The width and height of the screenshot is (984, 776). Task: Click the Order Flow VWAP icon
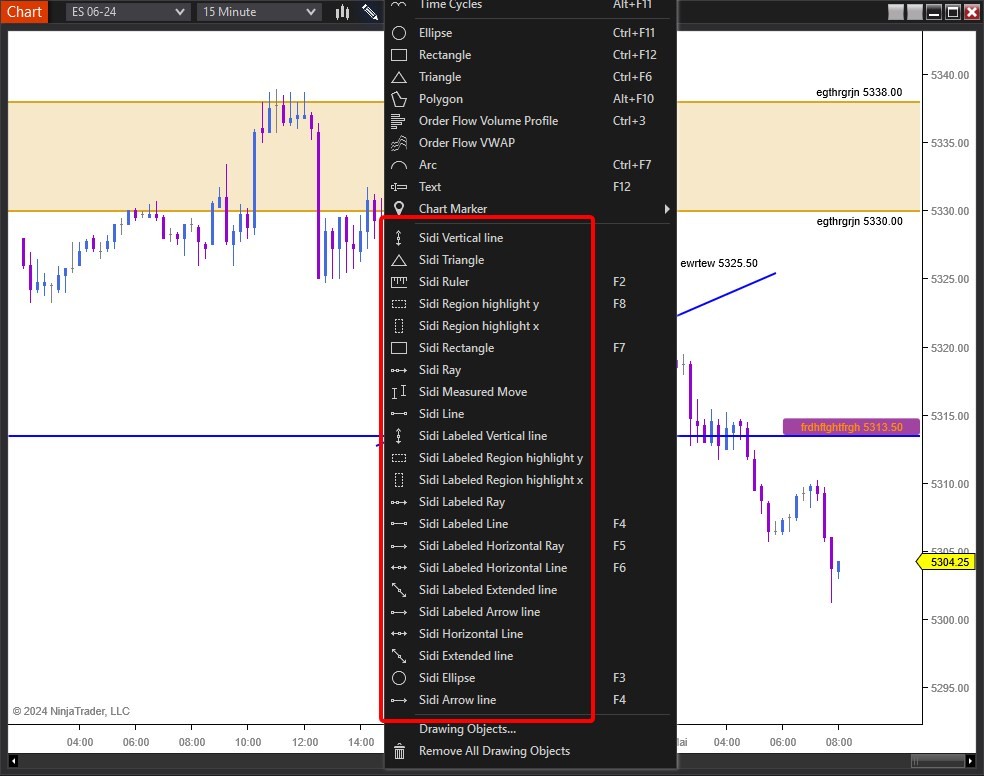398,142
